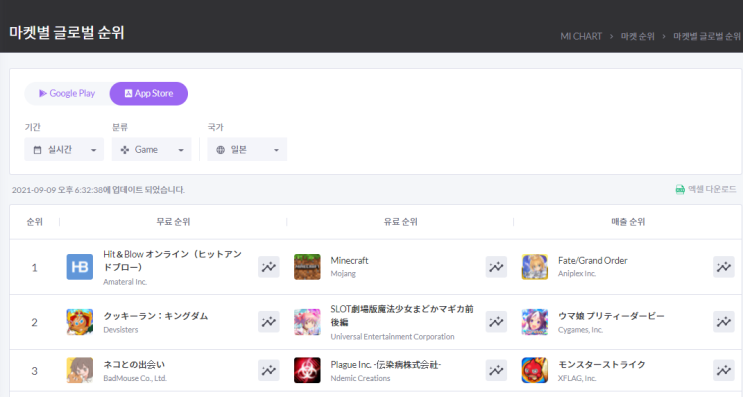Click the Fate/Grand Order app icon
This screenshot has width=743, height=397.
(x=535, y=267)
